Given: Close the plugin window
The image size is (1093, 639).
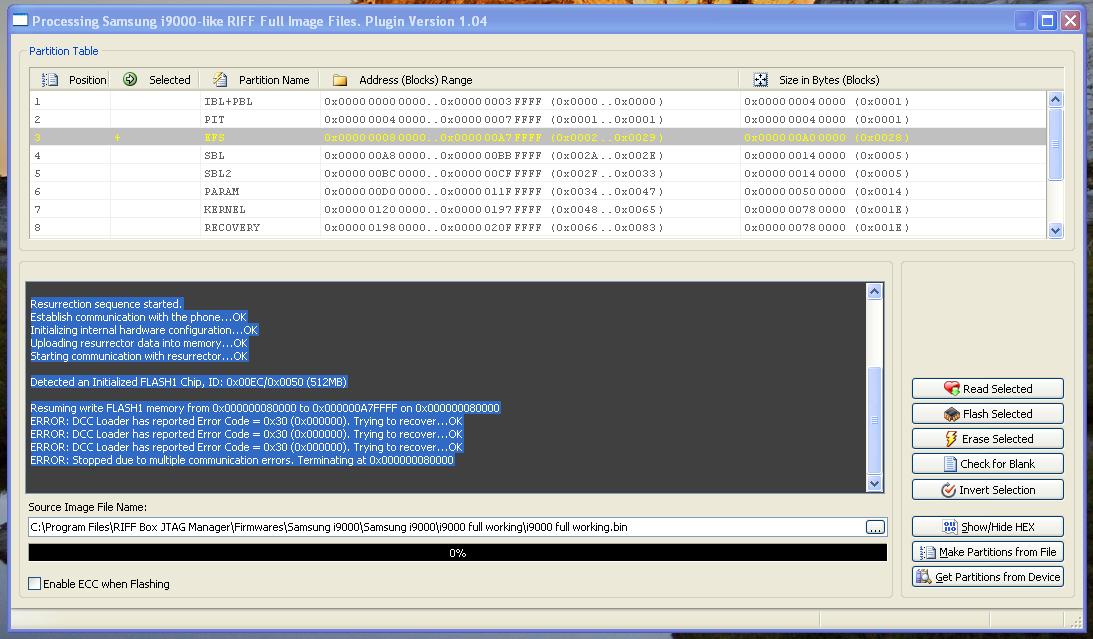Looking at the screenshot, I should (1070, 21).
